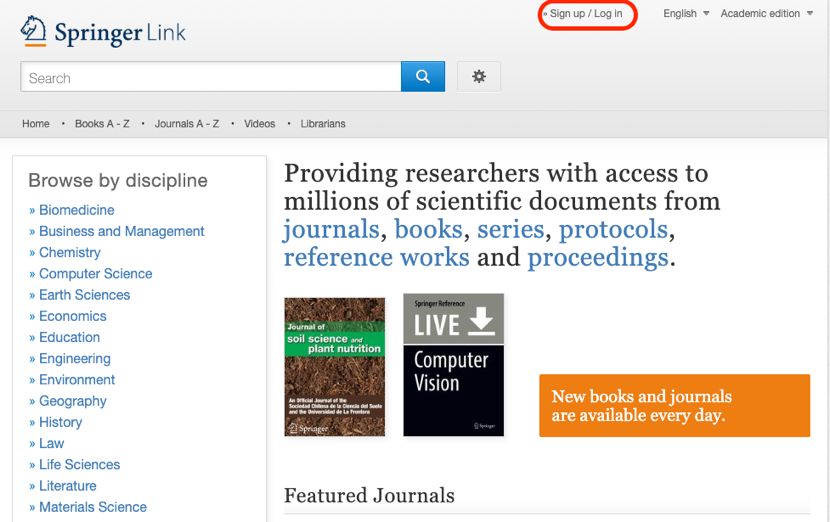This screenshot has width=830, height=522.
Task: Click the Springer Link horse logo
Action: pos(34,31)
